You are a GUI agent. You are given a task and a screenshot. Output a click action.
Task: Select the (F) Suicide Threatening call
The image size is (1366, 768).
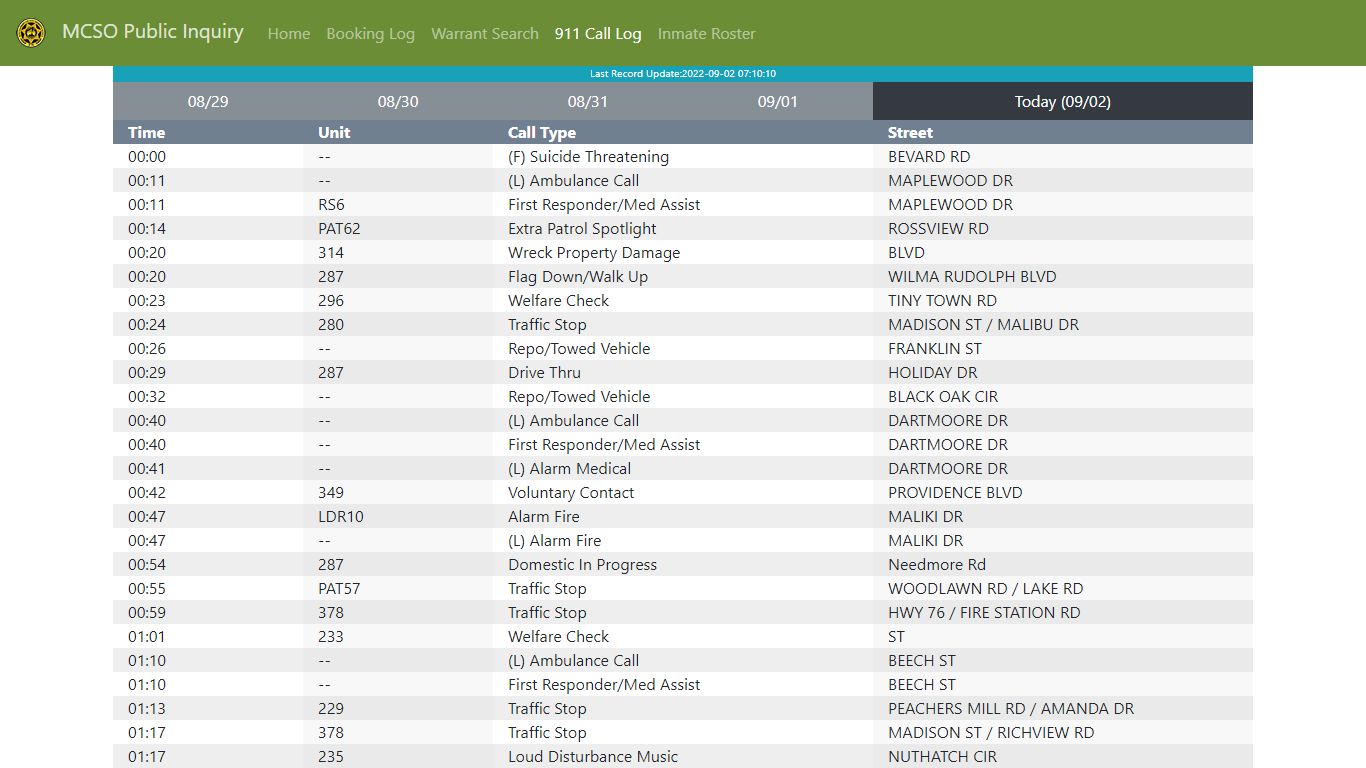[x=683, y=156]
